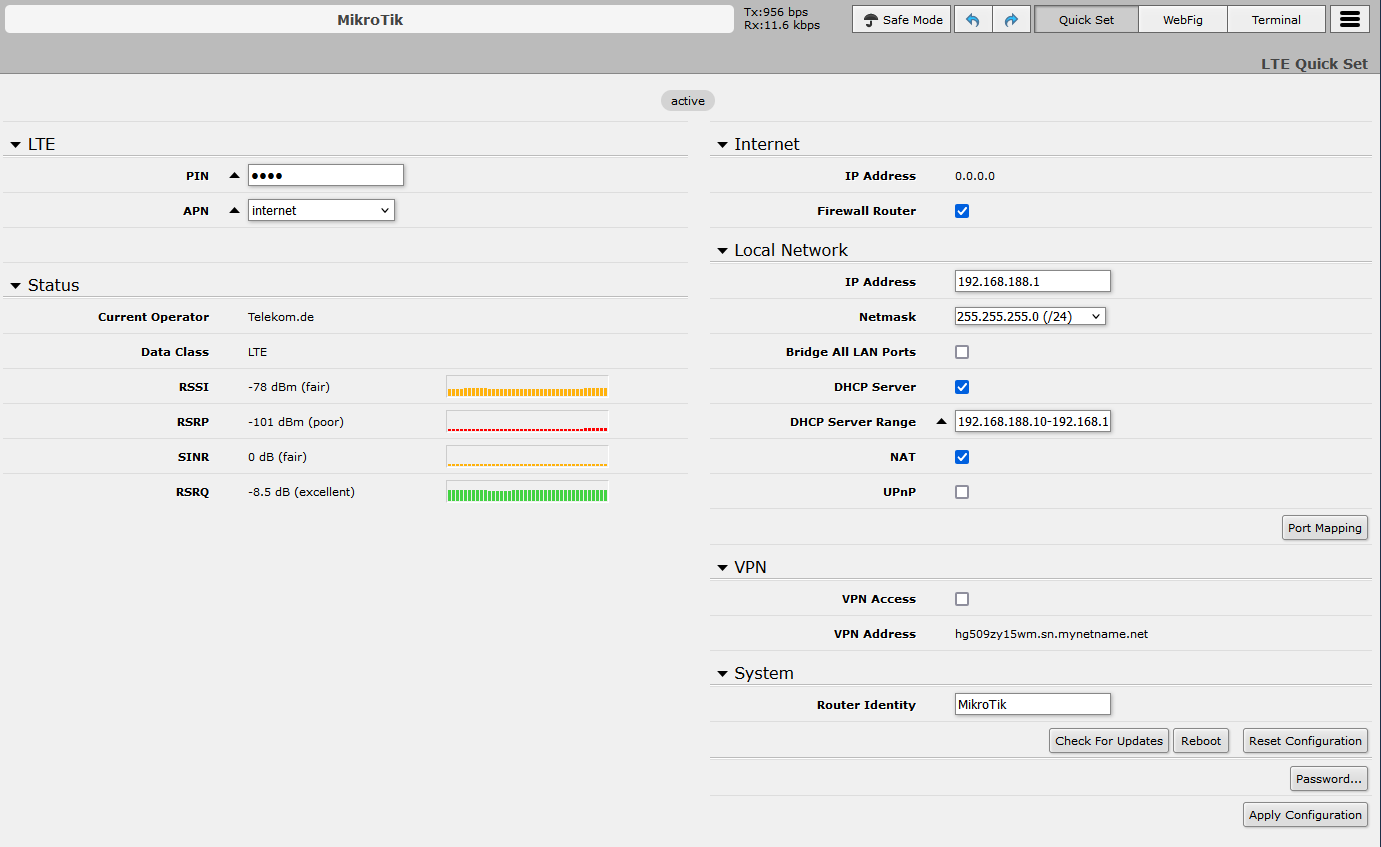Focus the Router Identity field
The image size is (1381, 847).
1033,704
